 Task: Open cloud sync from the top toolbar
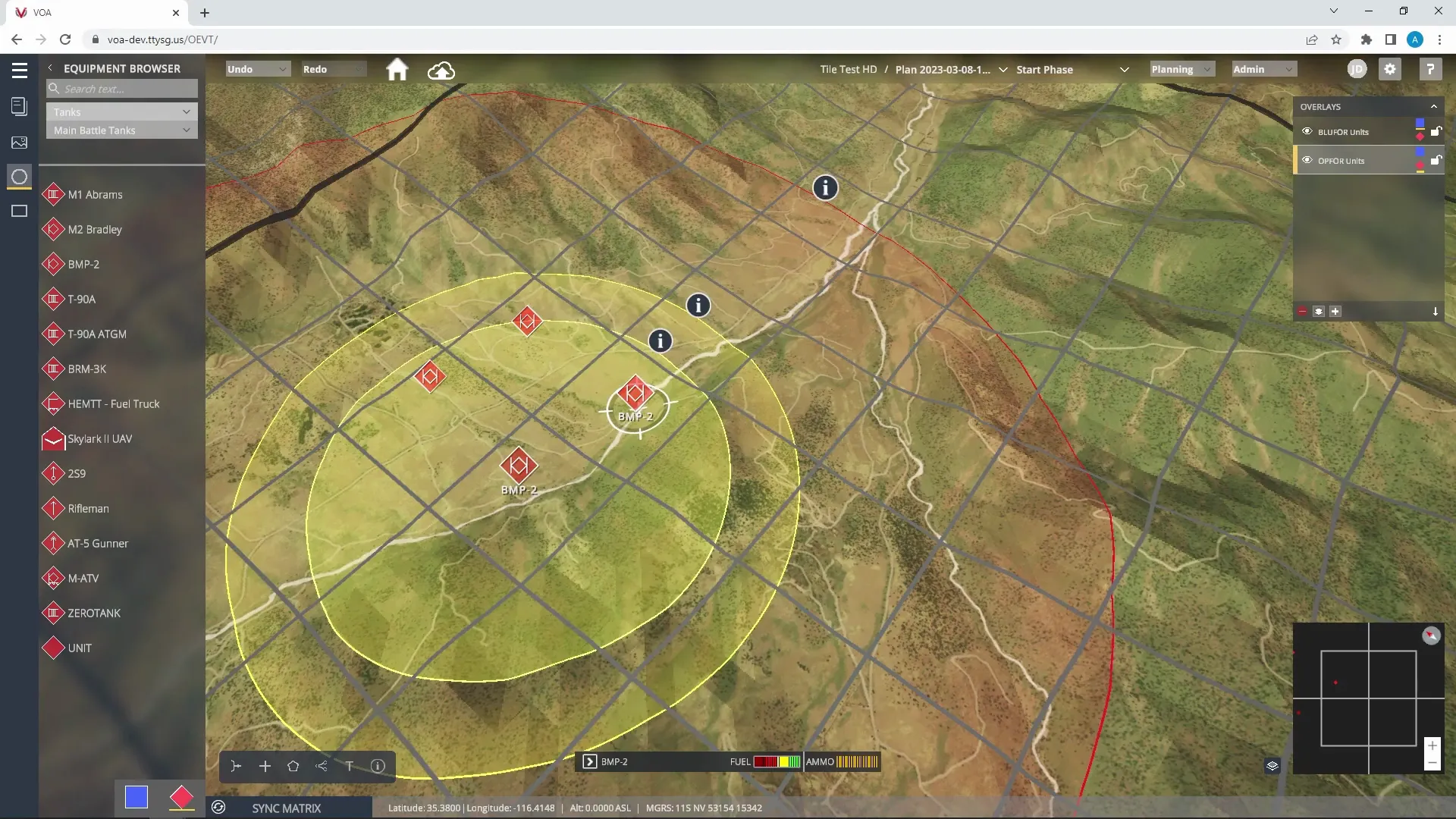pyautogui.click(x=441, y=69)
